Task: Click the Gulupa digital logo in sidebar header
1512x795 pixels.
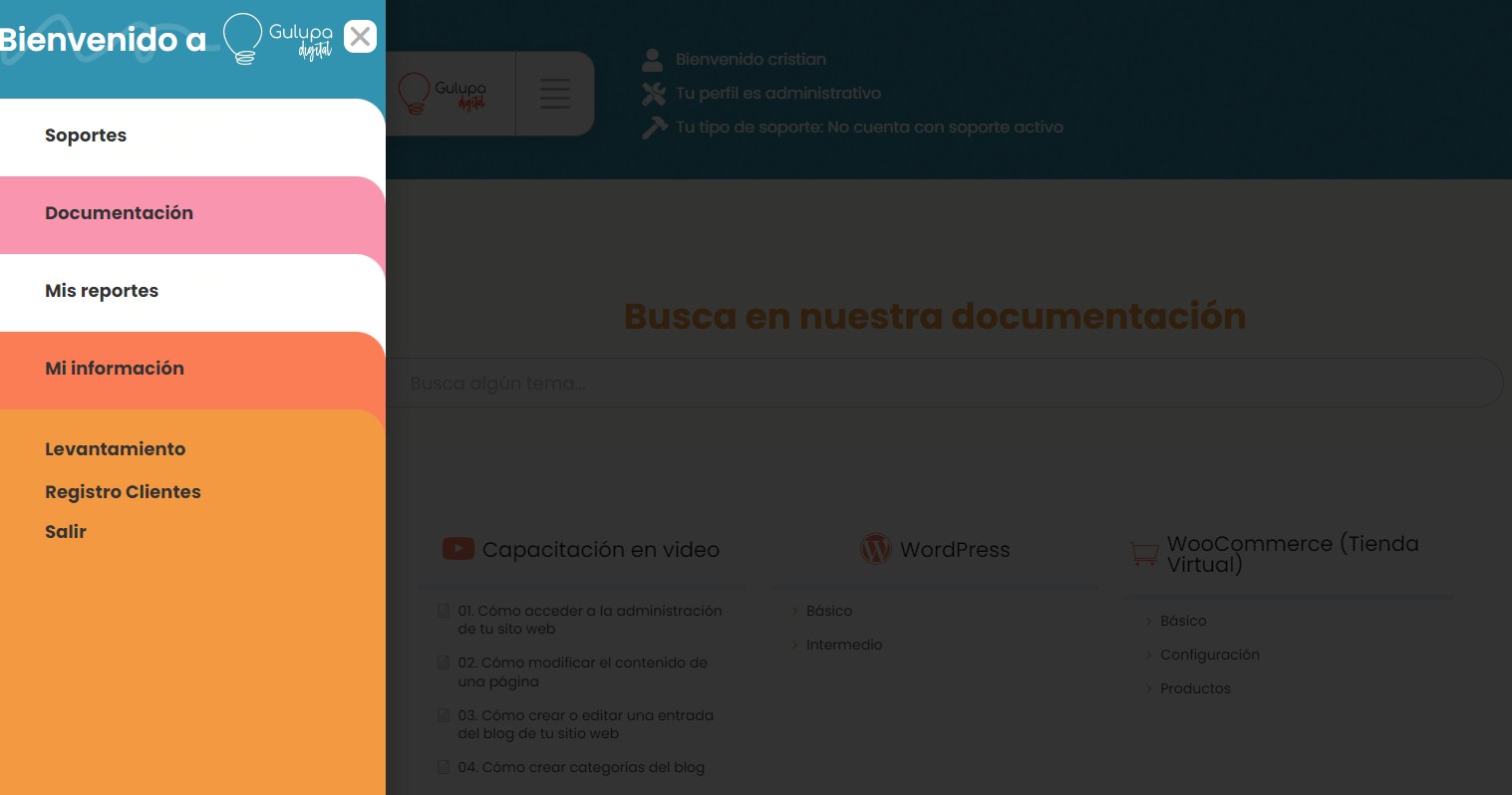Action: click(277, 39)
